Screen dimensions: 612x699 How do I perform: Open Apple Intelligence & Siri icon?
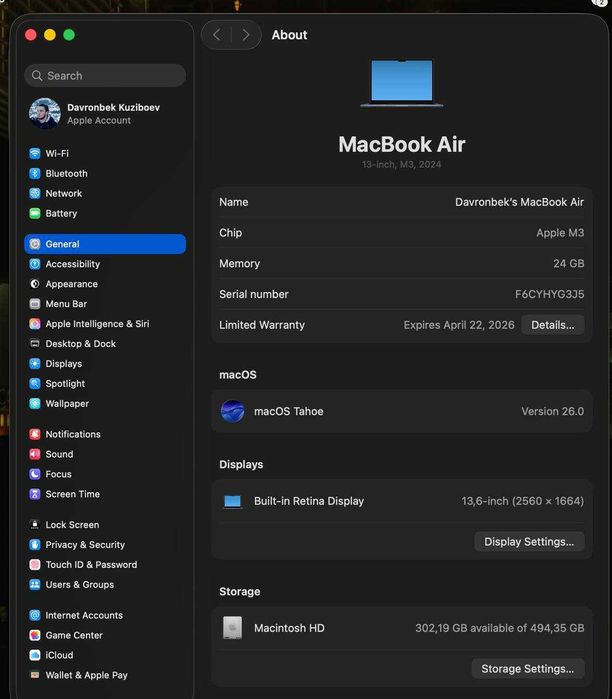35,324
